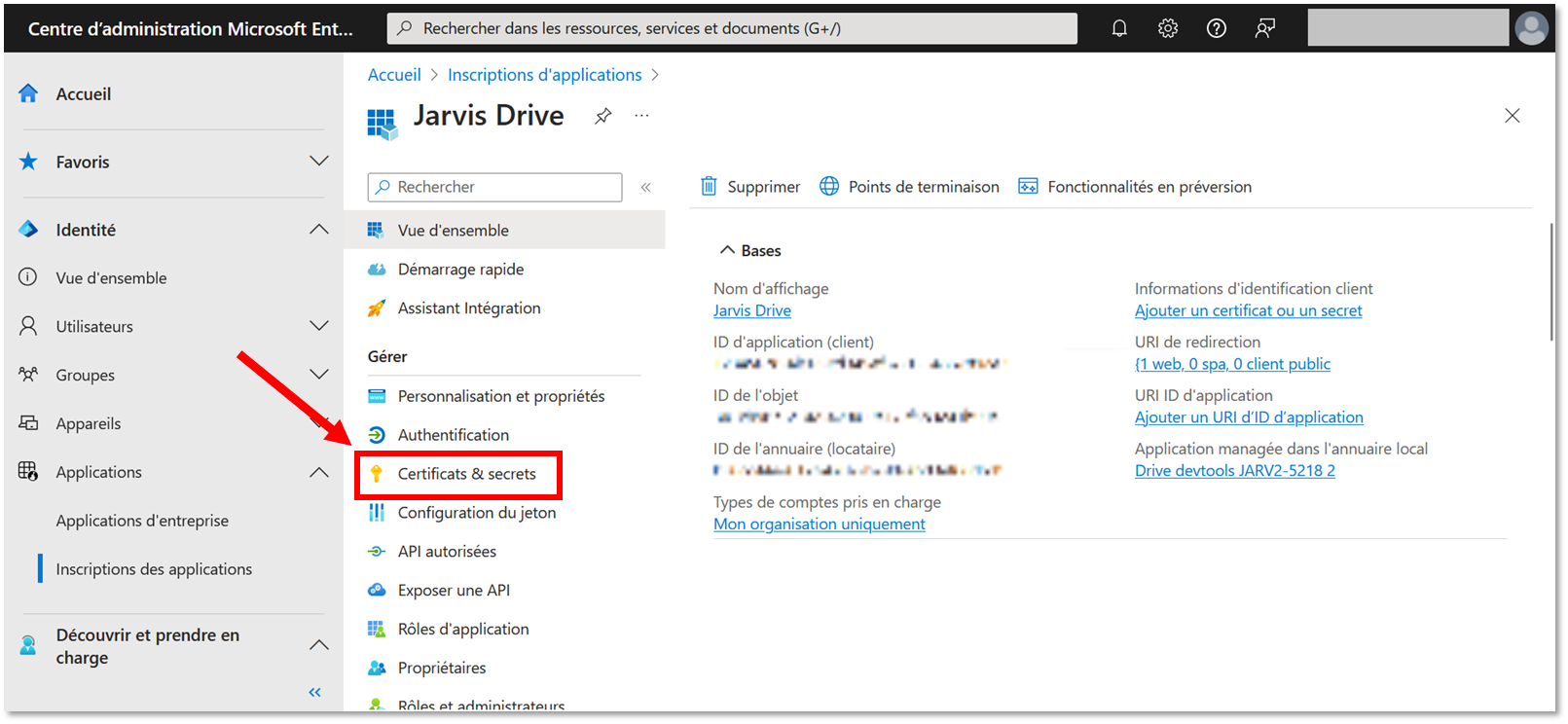Click the Favoris star icon
Screen dimensions: 1568x724
click(28, 162)
